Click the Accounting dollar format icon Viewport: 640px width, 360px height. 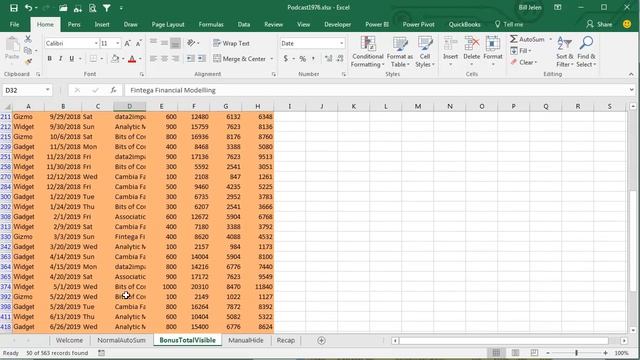pos(286,59)
